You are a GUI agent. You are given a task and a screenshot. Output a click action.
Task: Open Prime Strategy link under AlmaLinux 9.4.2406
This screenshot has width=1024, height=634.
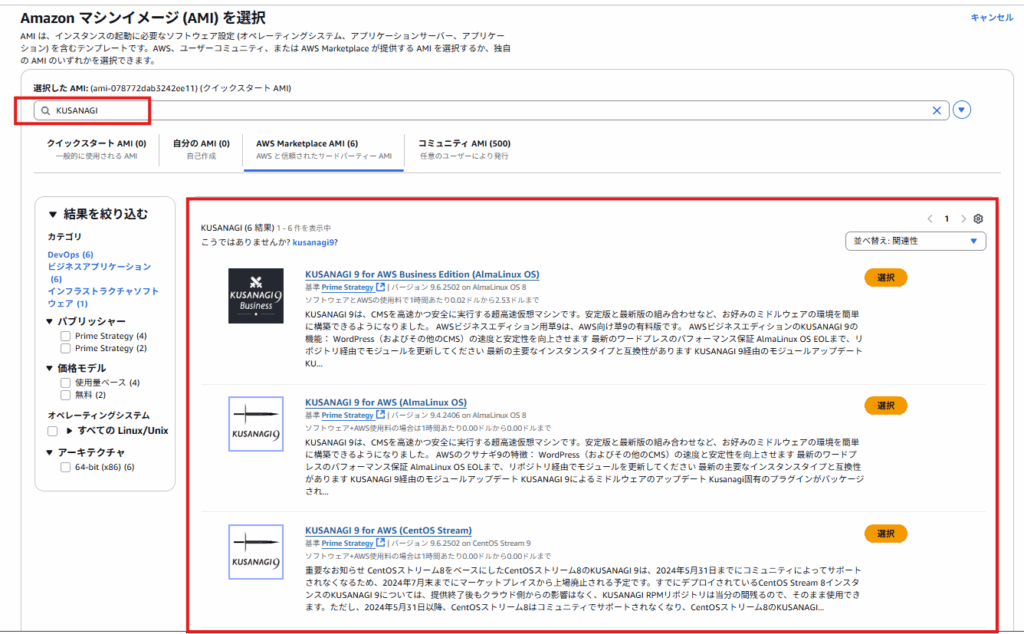pyautogui.click(x=347, y=415)
